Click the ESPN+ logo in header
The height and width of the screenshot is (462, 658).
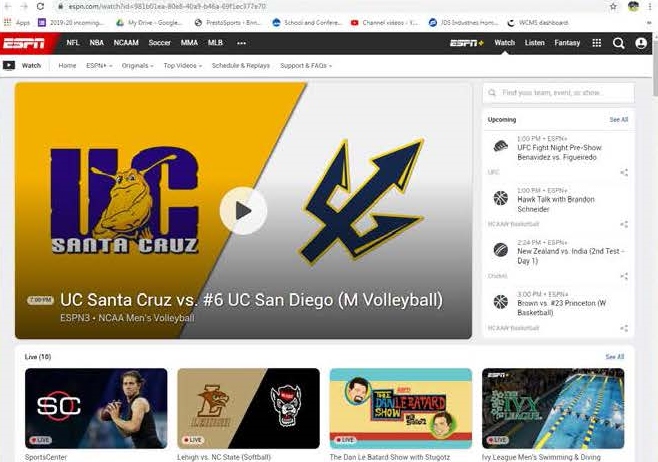click(x=467, y=43)
